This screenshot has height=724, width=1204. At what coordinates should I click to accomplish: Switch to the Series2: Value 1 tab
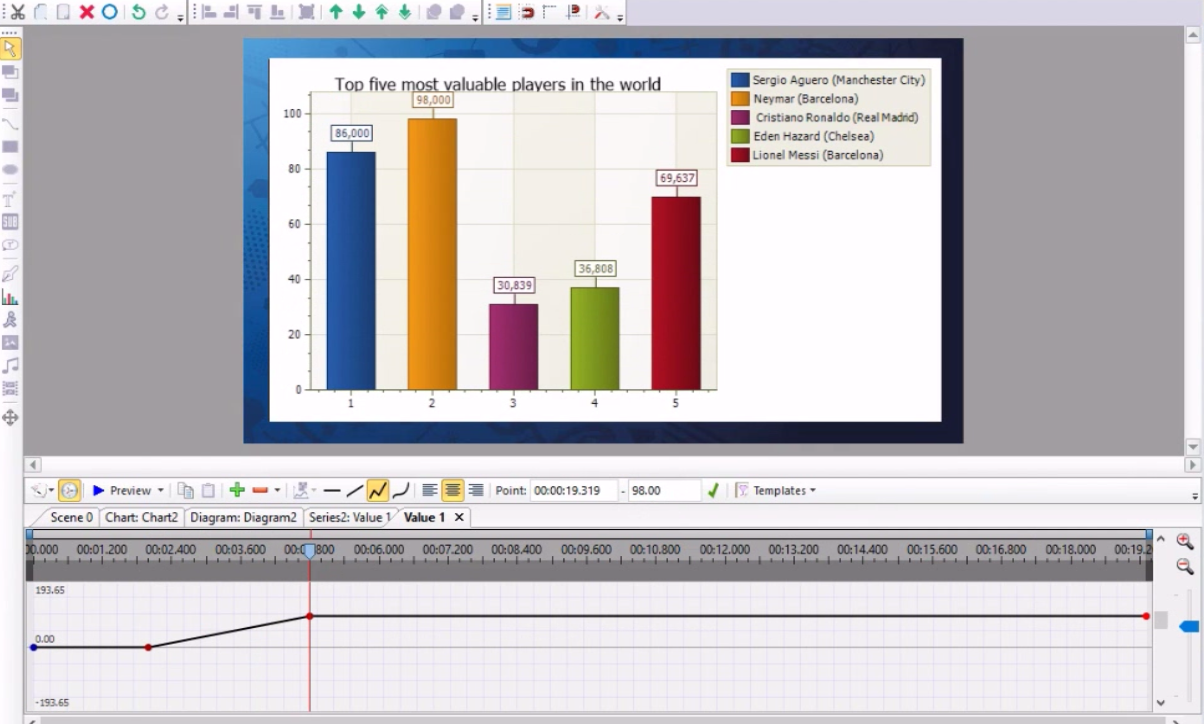[349, 517]
